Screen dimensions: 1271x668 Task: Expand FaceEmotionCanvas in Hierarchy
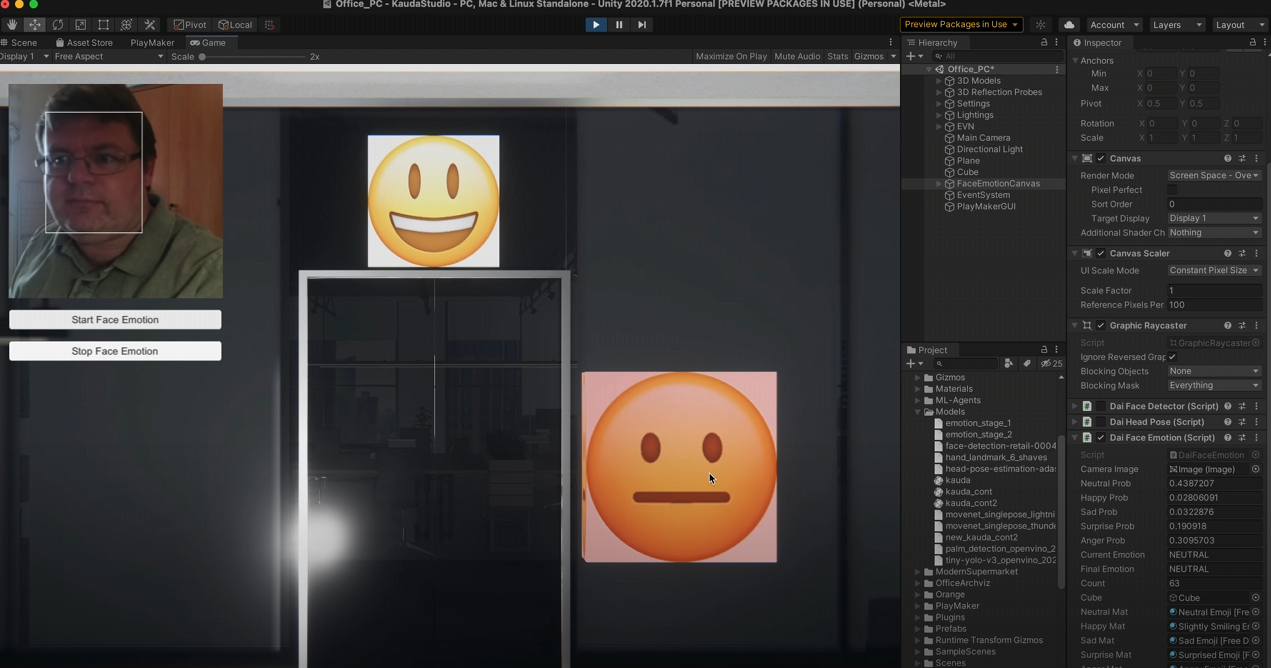point(938,184)
